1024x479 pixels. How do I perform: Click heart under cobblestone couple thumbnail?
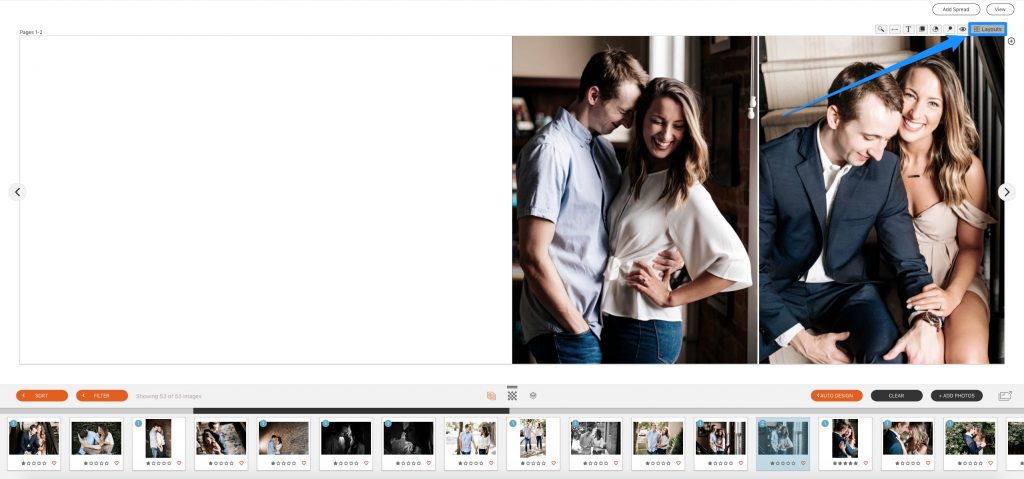(241, 463)
